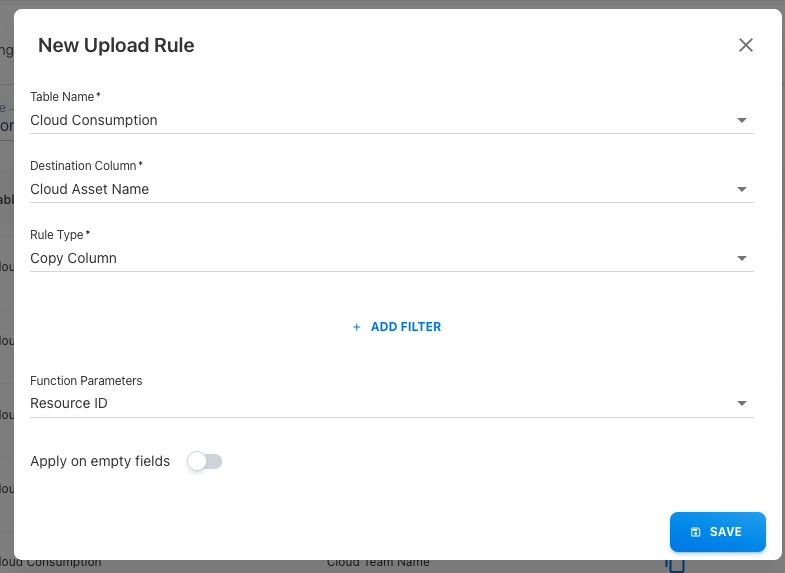Add a new filter with ADD FILTER
Screen dimensions: 785x573
click(x=405, y=327)
